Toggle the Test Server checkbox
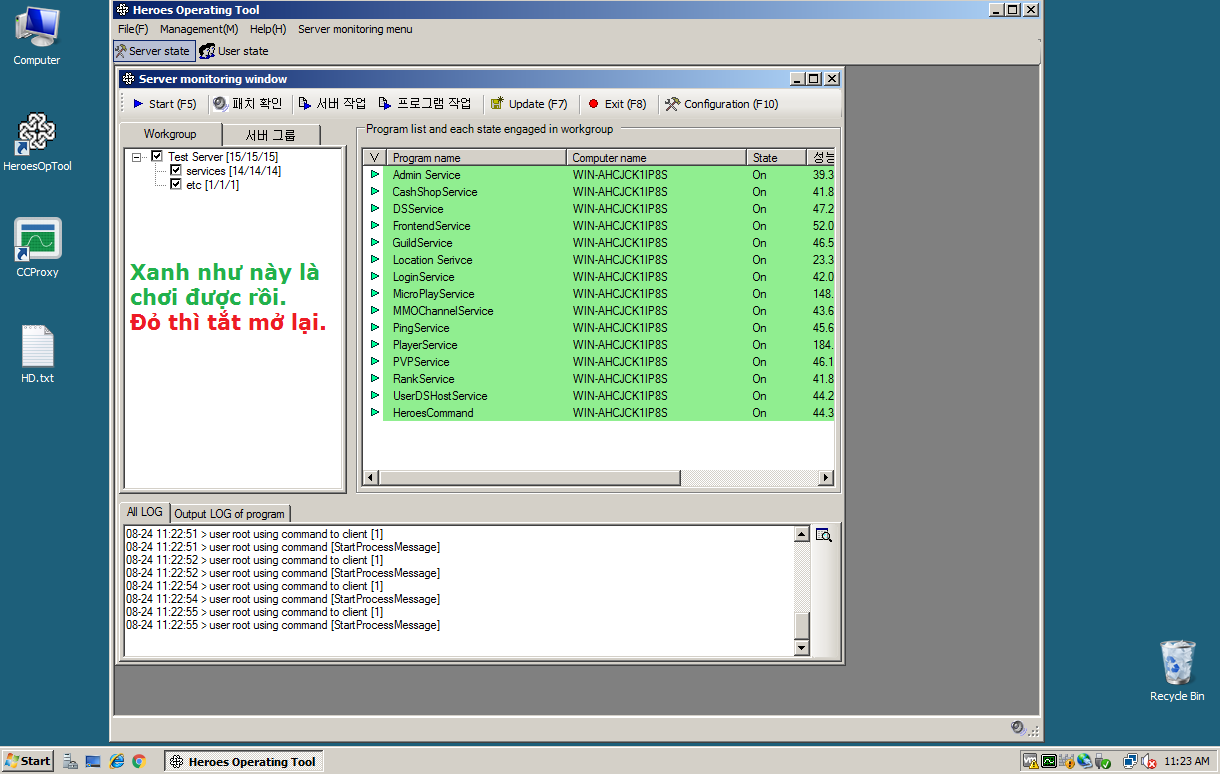 coord(157,156)
